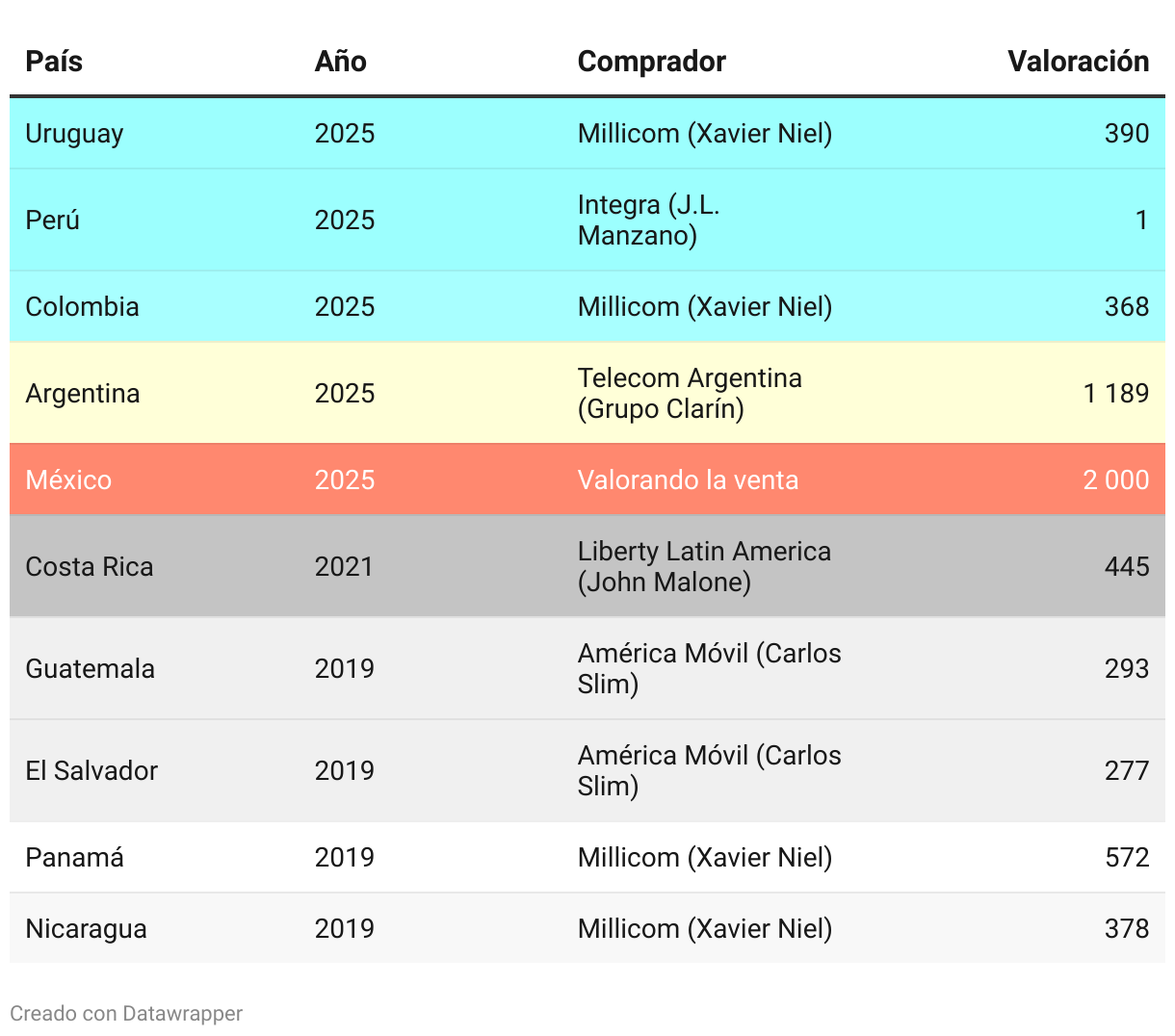This screenshot has height=1036, width=1175.
Task: Click the Nicaragua year 2019 cell
Action: (345, 929)
